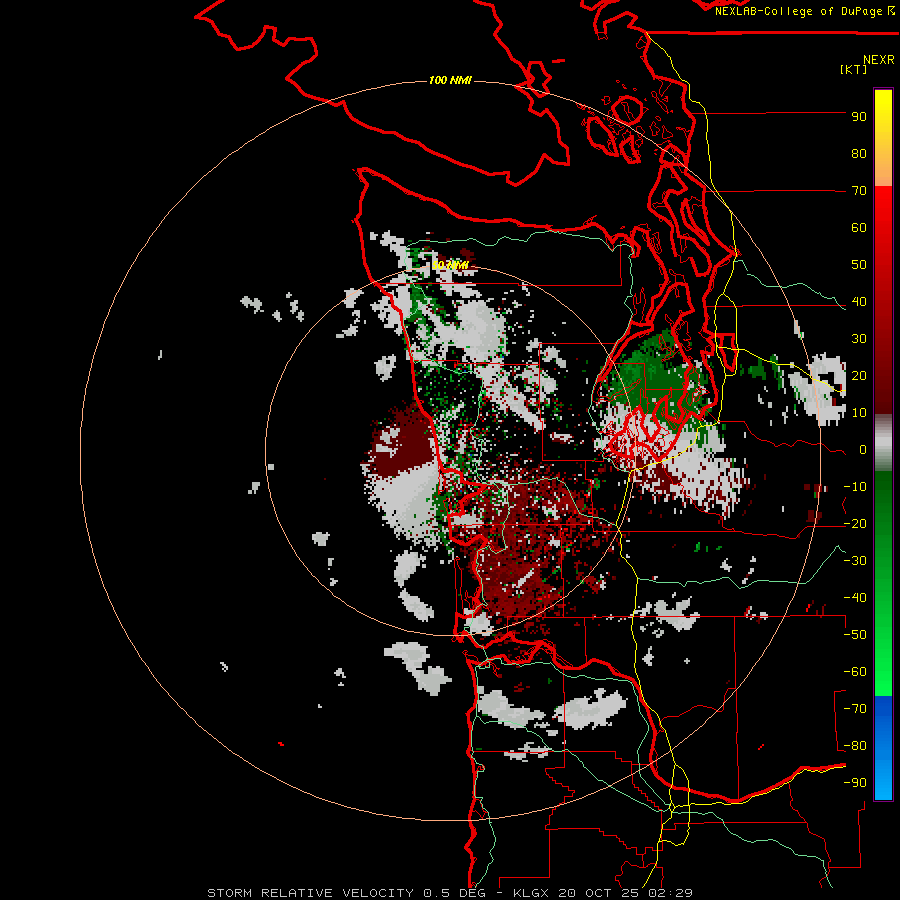
Task: Click the 0.5 DEG elevation text
Action: [x=454, y=893]
